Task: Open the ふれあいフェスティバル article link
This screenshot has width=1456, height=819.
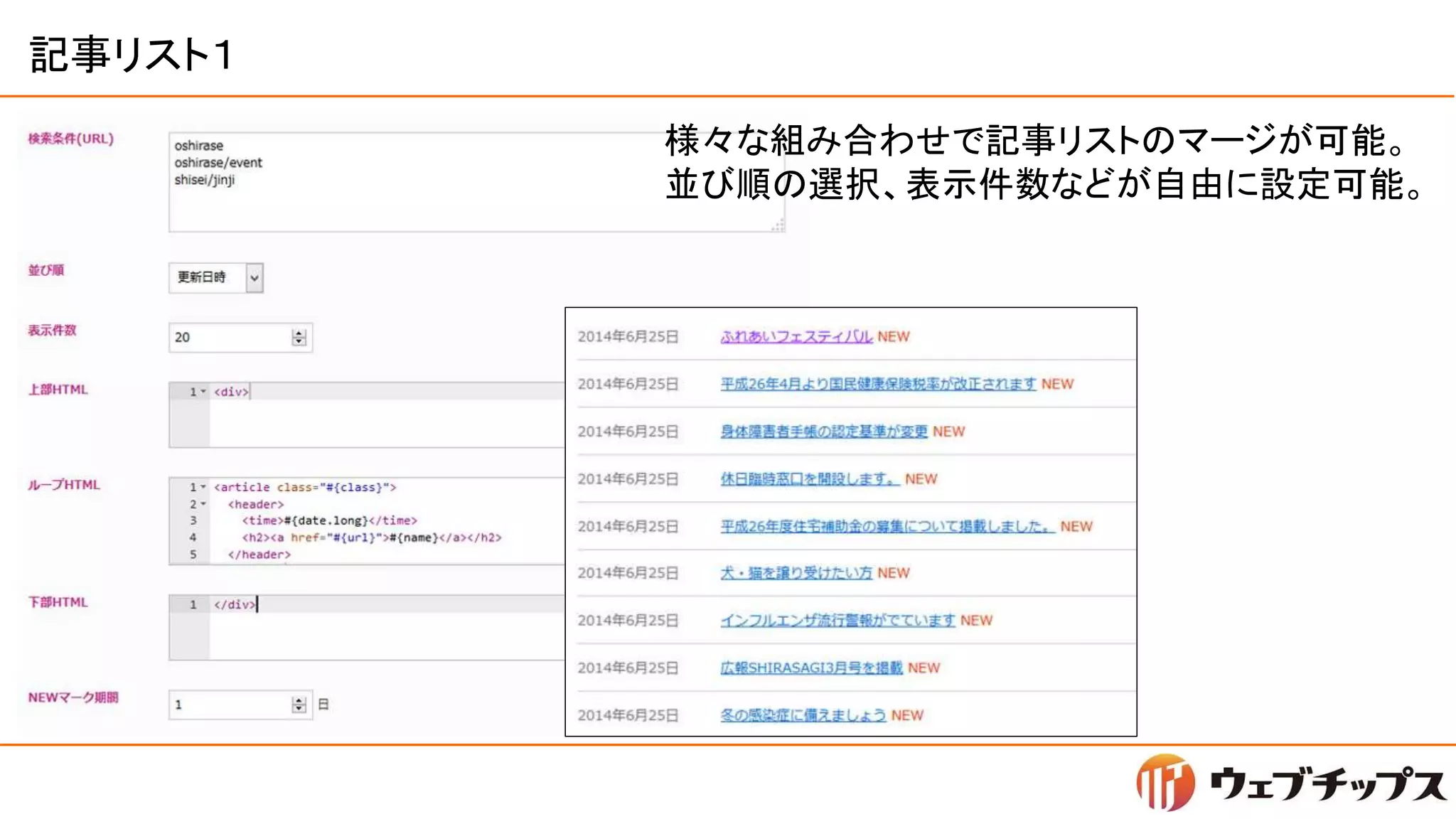Action: 796,336
